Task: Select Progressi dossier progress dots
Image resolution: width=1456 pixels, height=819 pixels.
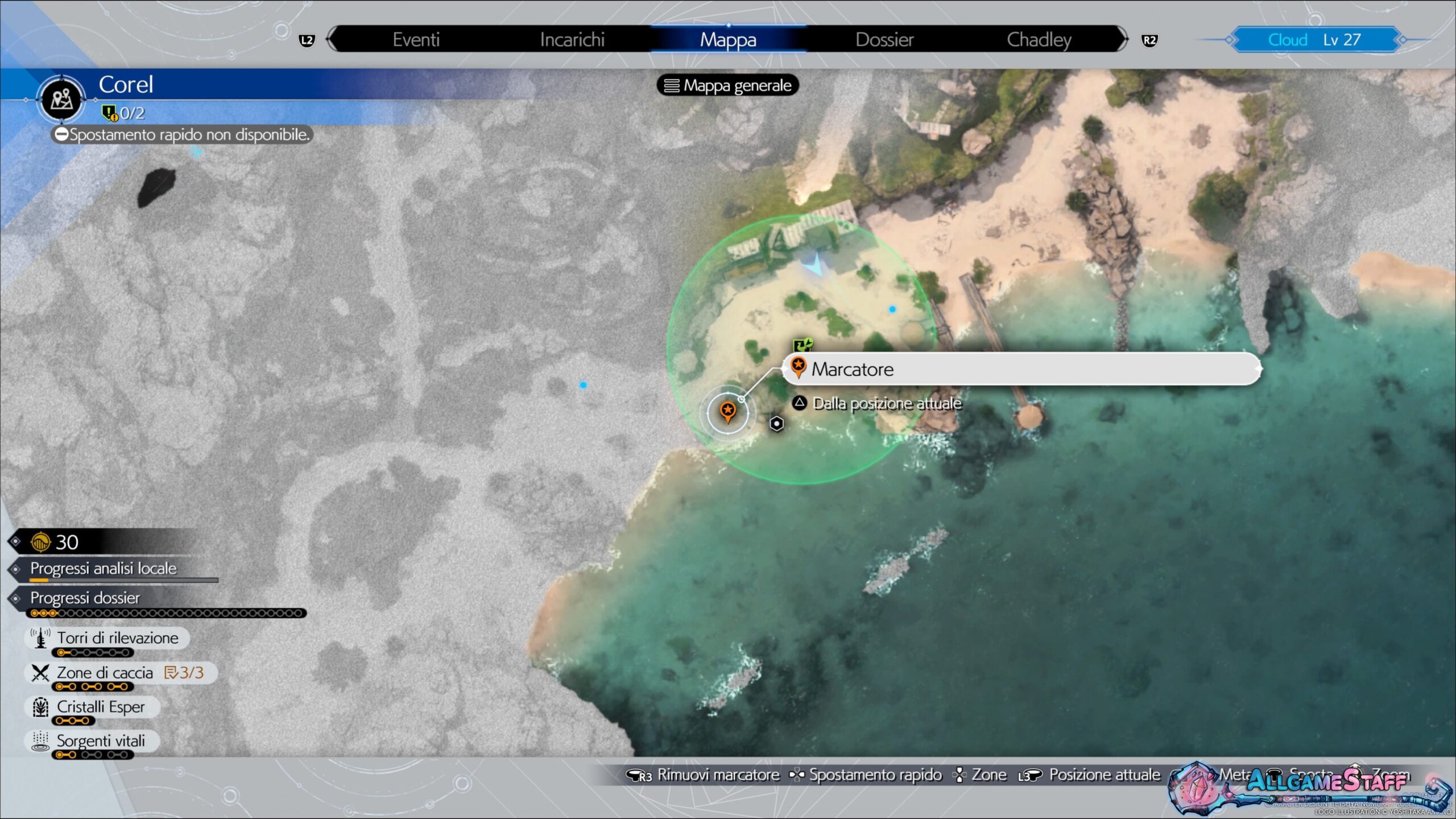Action: pyautogui.click(x=166, y=613)
